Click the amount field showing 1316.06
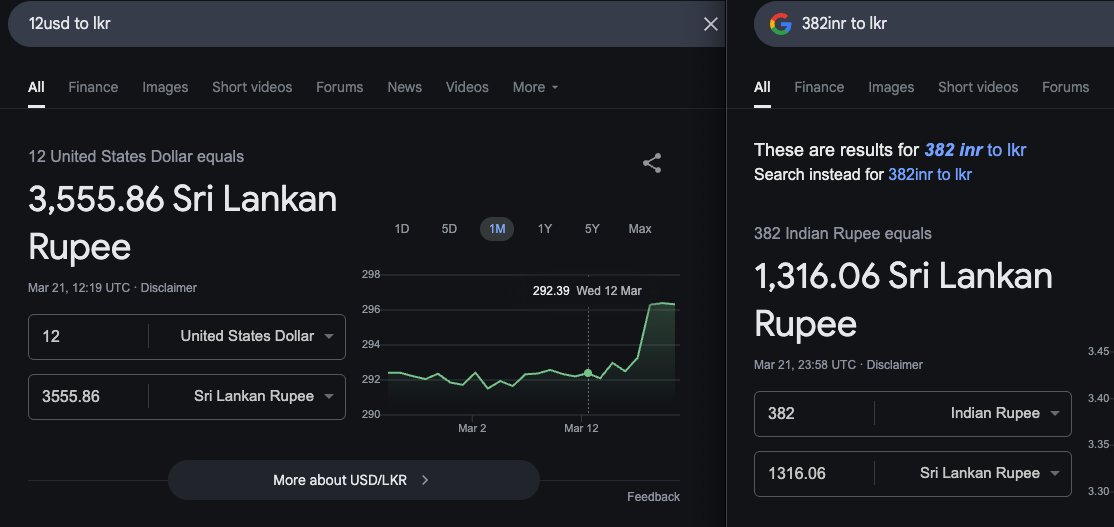The height and width of the screenshot is (527, 1114). (x=814, y=473)
